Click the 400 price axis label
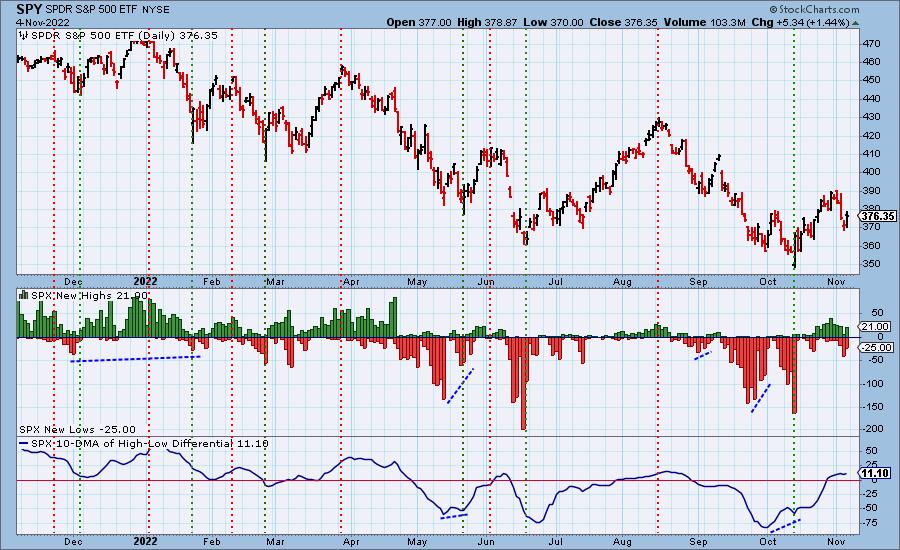The image size is (900, 550). pos(871,172)
